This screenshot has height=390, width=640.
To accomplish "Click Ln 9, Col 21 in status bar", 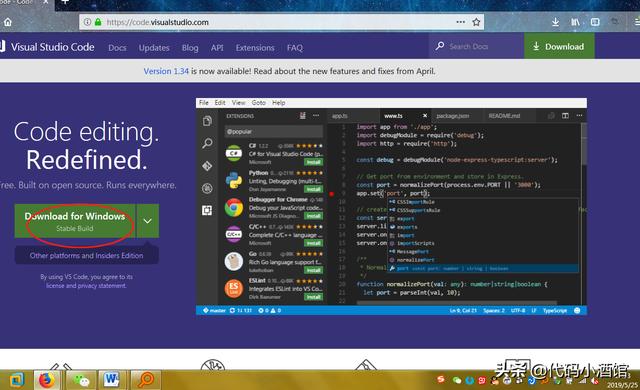I will point(463,310).
